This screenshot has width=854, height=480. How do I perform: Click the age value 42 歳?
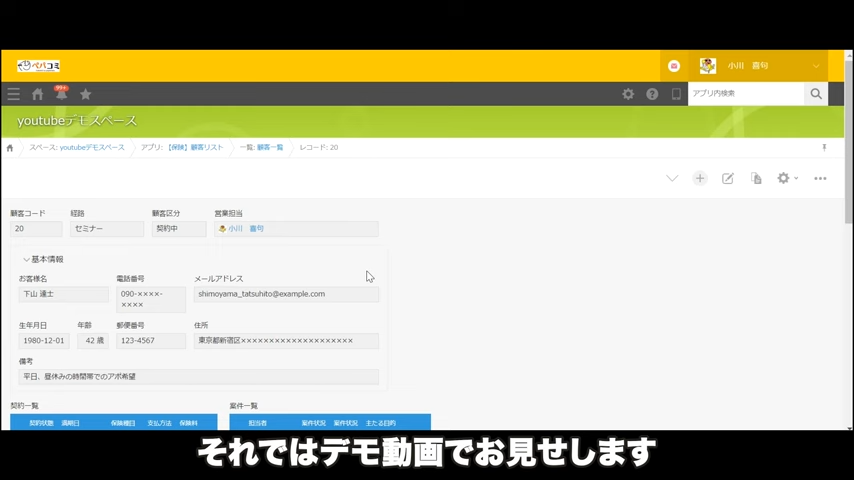click(x=93, y=341)
